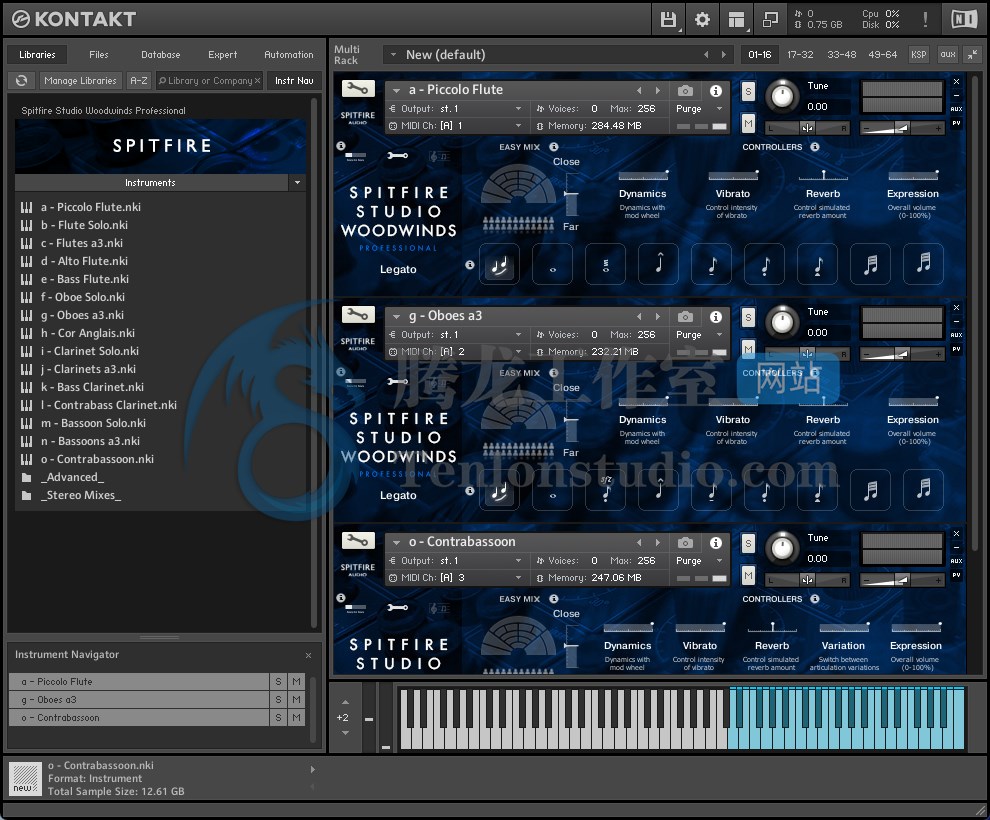Open the save/load disk menu

(x=667, y=20)
